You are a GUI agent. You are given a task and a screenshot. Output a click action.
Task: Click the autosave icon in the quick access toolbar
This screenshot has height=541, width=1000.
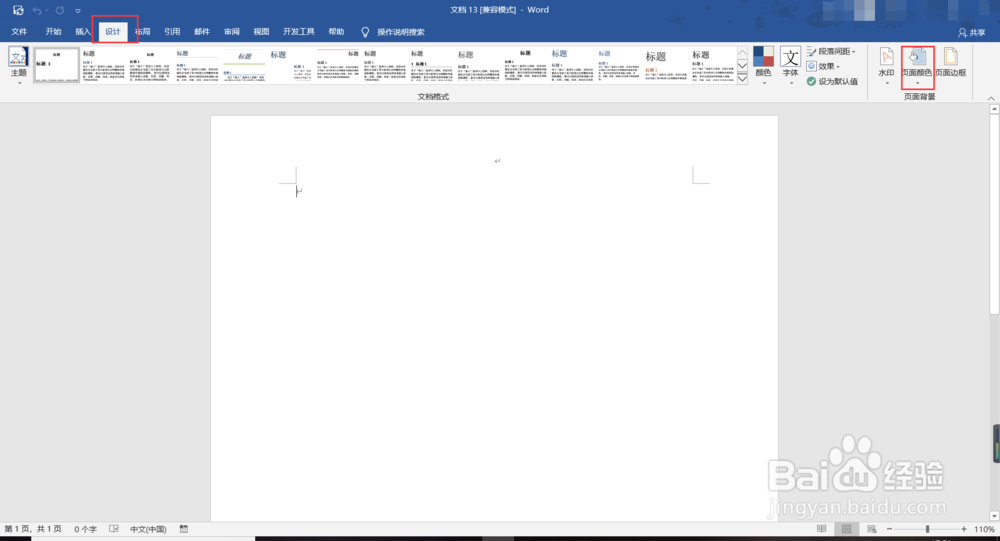pos(18,10)
